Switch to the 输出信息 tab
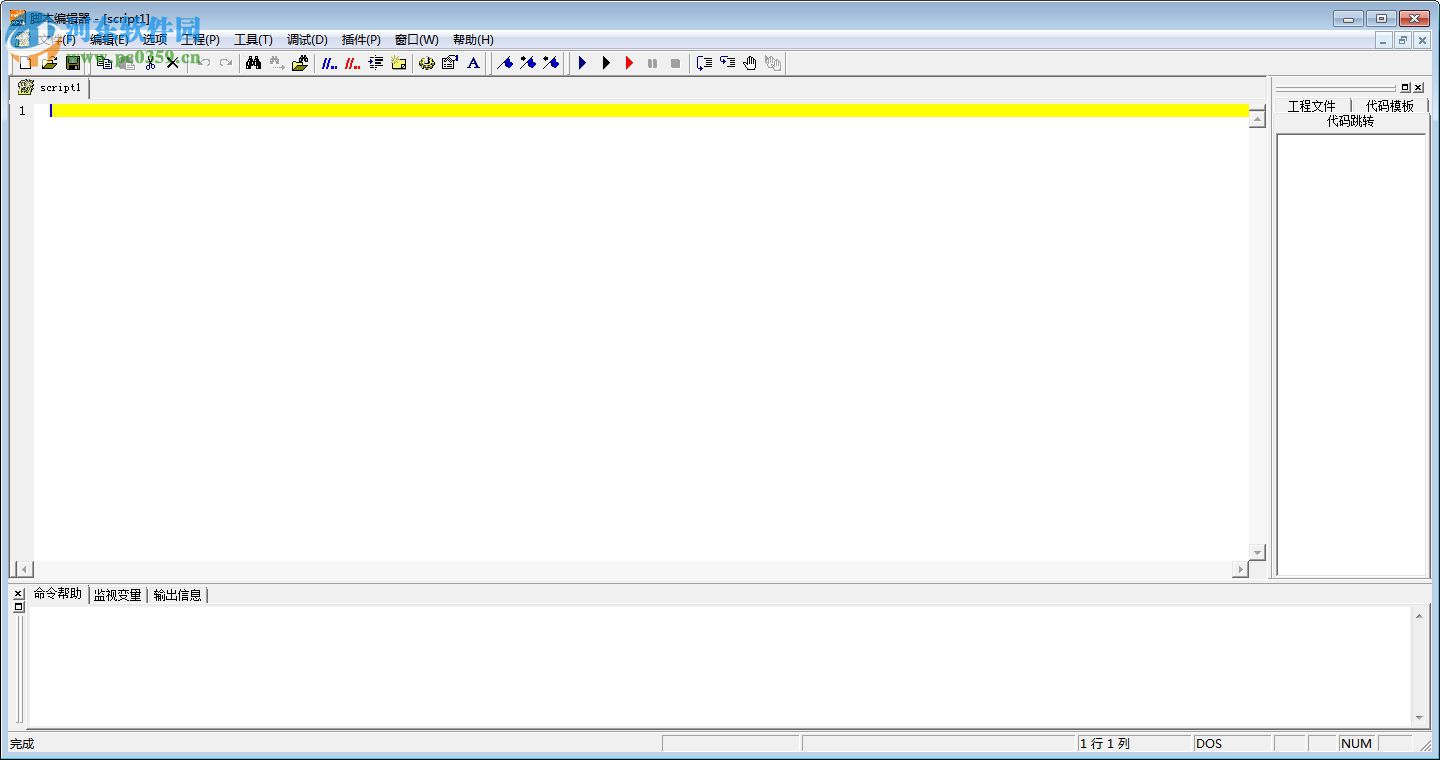This screenshot has height=760, width=1440. [178, 595]
